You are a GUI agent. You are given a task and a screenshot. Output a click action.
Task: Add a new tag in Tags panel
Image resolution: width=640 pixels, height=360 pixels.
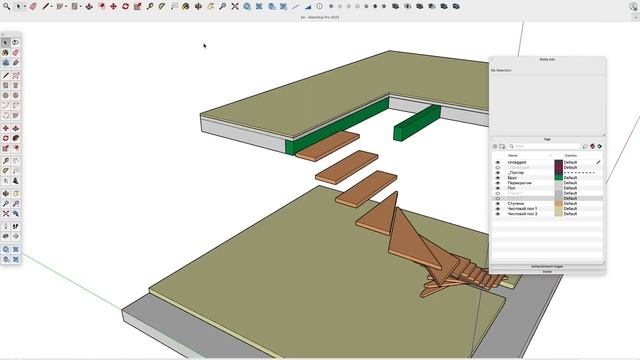click(x=495, y=146)
